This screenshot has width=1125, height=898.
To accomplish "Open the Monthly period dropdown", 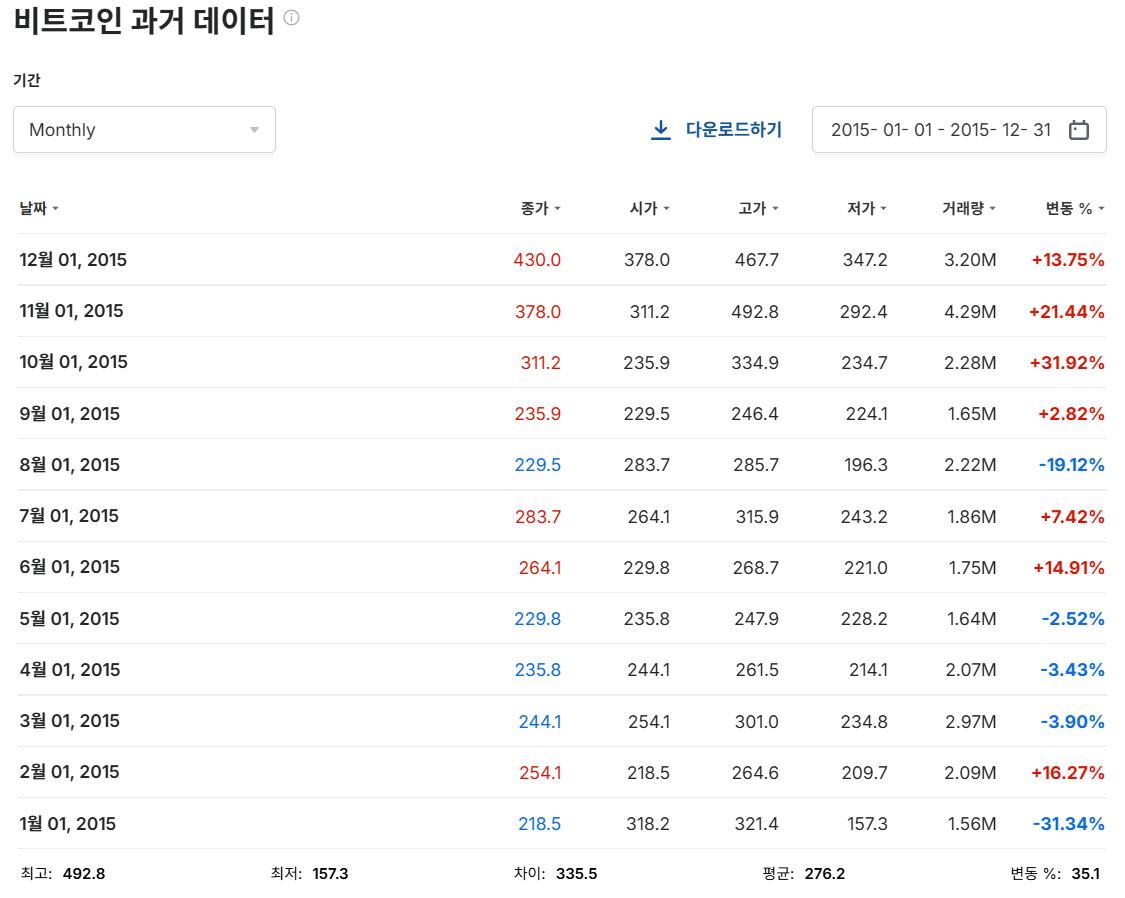I will point(144,129).
